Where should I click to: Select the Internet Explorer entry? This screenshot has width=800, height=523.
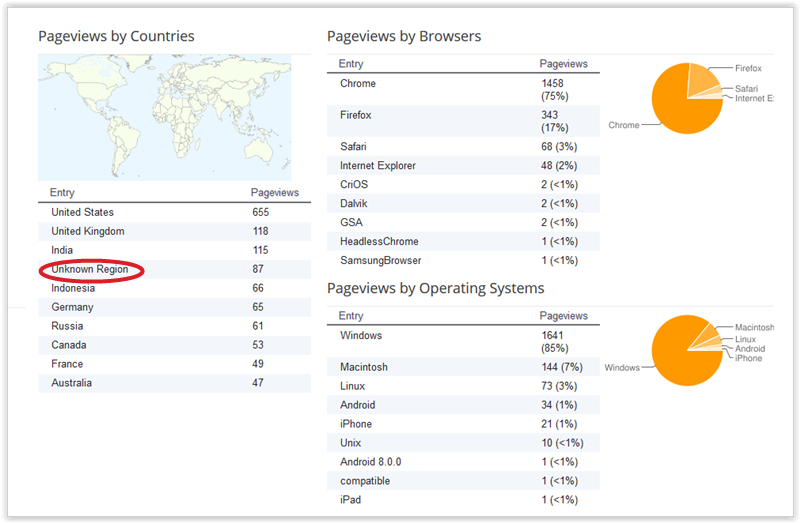(378, 166)
